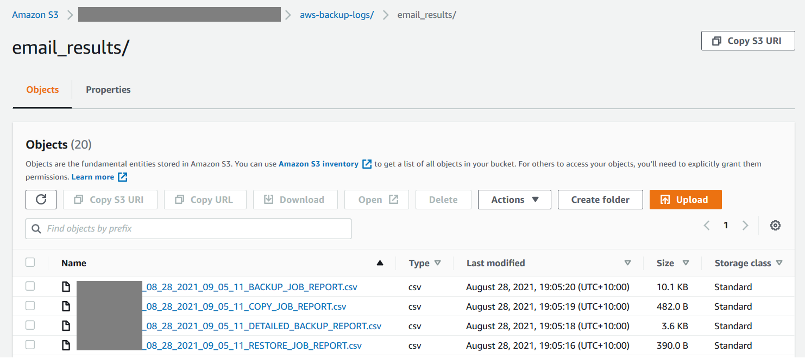806x360 pixels.
Task: Open the Actions dropdown menu
Action: [515, 200]
